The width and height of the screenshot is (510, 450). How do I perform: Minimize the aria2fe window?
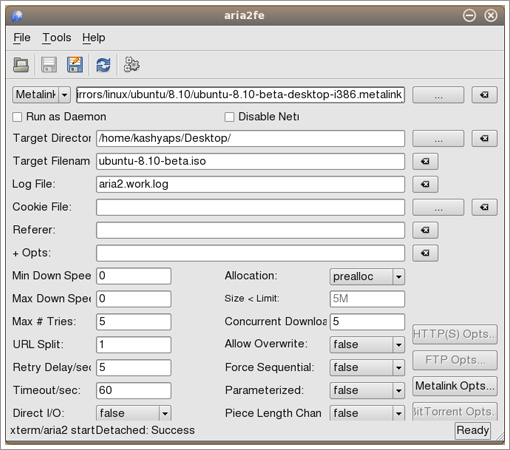[469, 15]
